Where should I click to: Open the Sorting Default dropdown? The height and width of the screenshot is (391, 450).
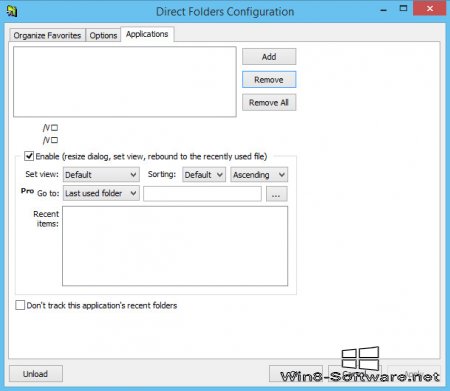[204, 175]
